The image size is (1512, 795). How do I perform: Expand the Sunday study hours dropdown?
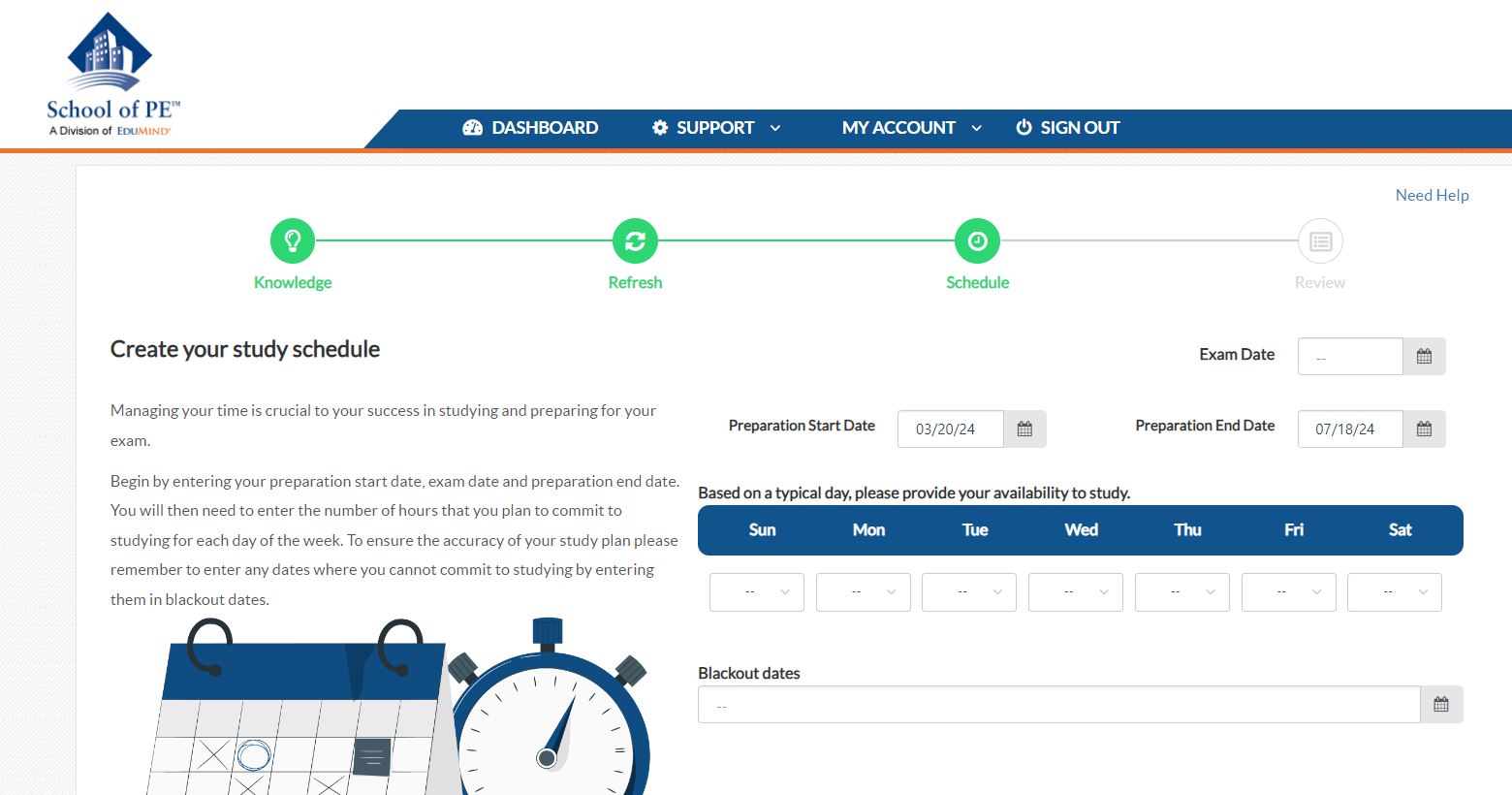pyautogui.click(x=757, y=592)
